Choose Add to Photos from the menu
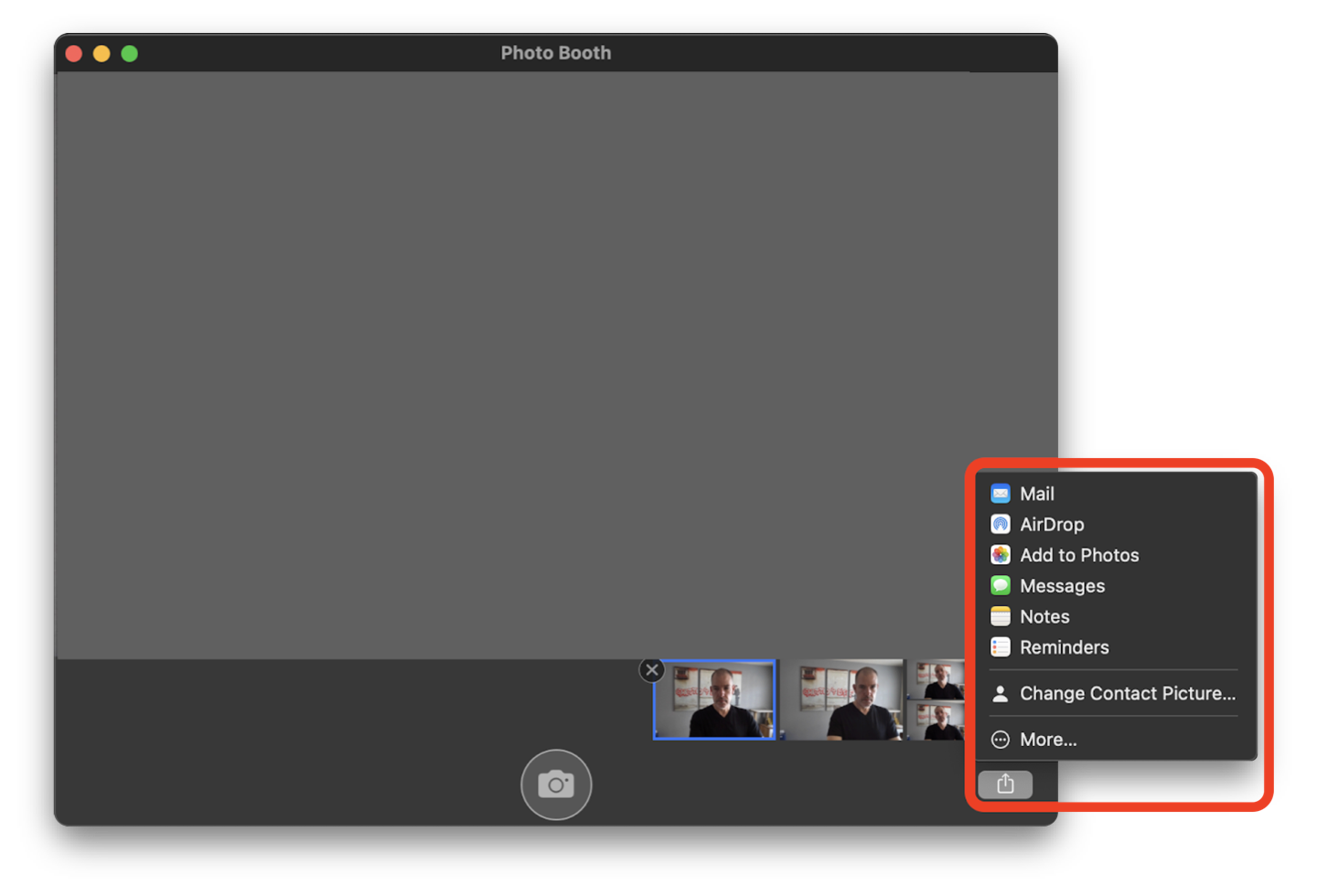Image resolution: width=1317 pixels, height=896 pixels. click(1079, 555)
